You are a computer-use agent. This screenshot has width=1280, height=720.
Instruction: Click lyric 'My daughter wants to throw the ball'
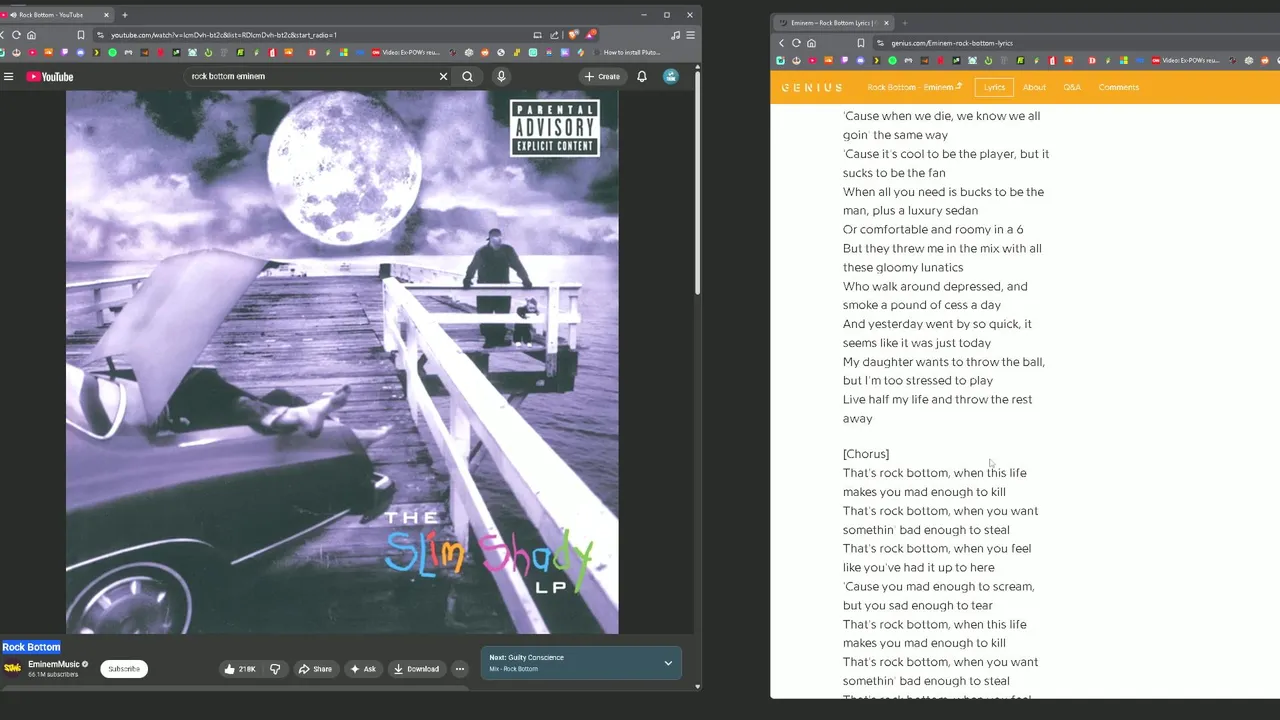944,362
